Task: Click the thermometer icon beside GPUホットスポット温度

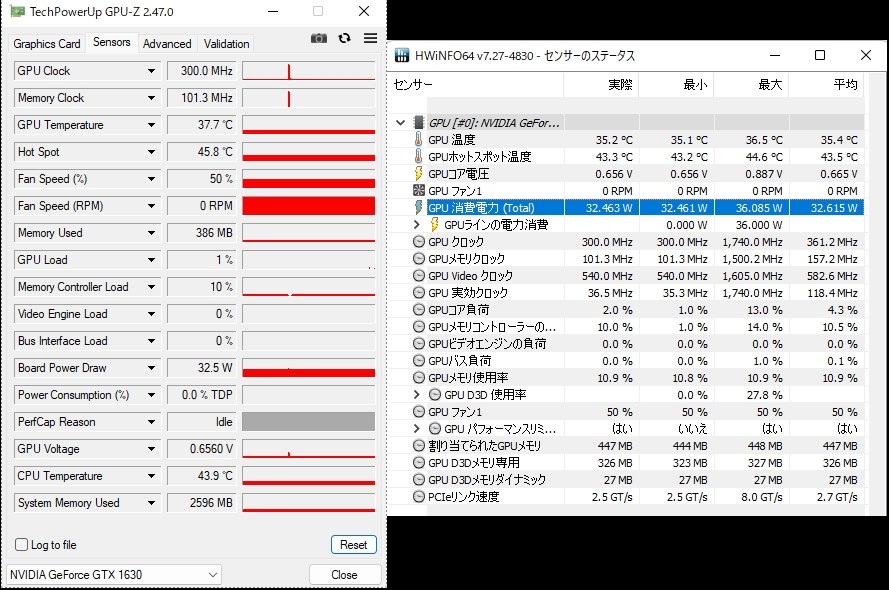Action: 418,156
